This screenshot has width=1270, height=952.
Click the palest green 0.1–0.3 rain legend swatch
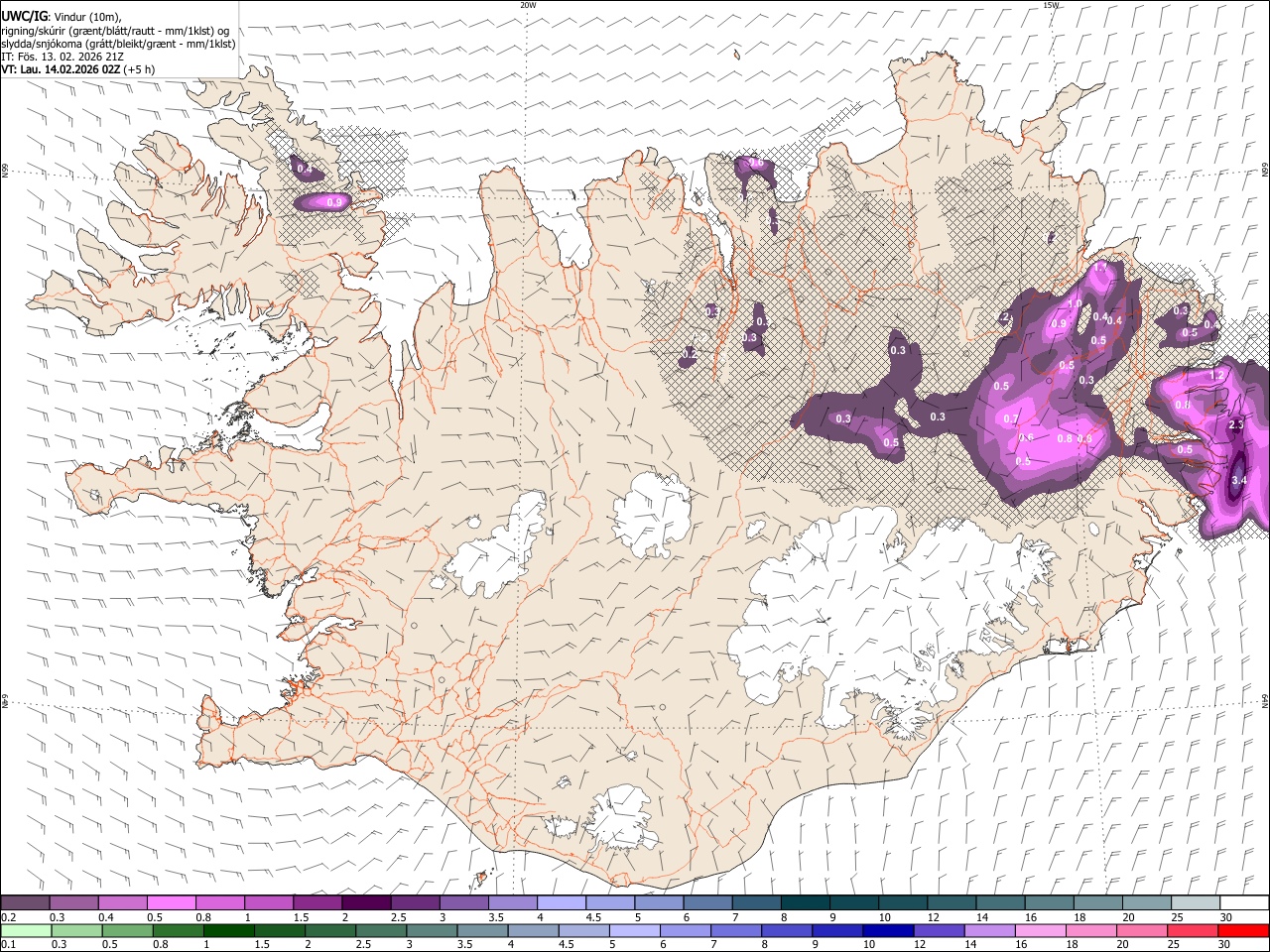(25, 930)
